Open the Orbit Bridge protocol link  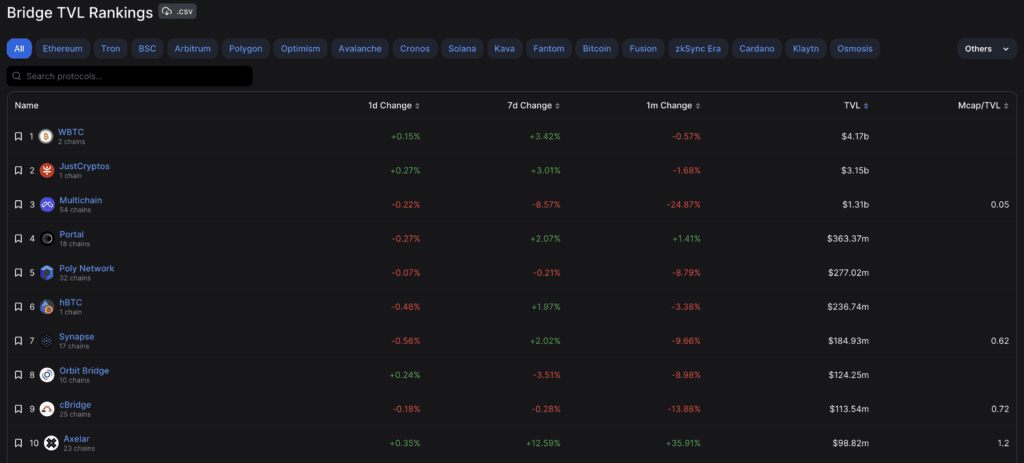(x=84, y=370)
